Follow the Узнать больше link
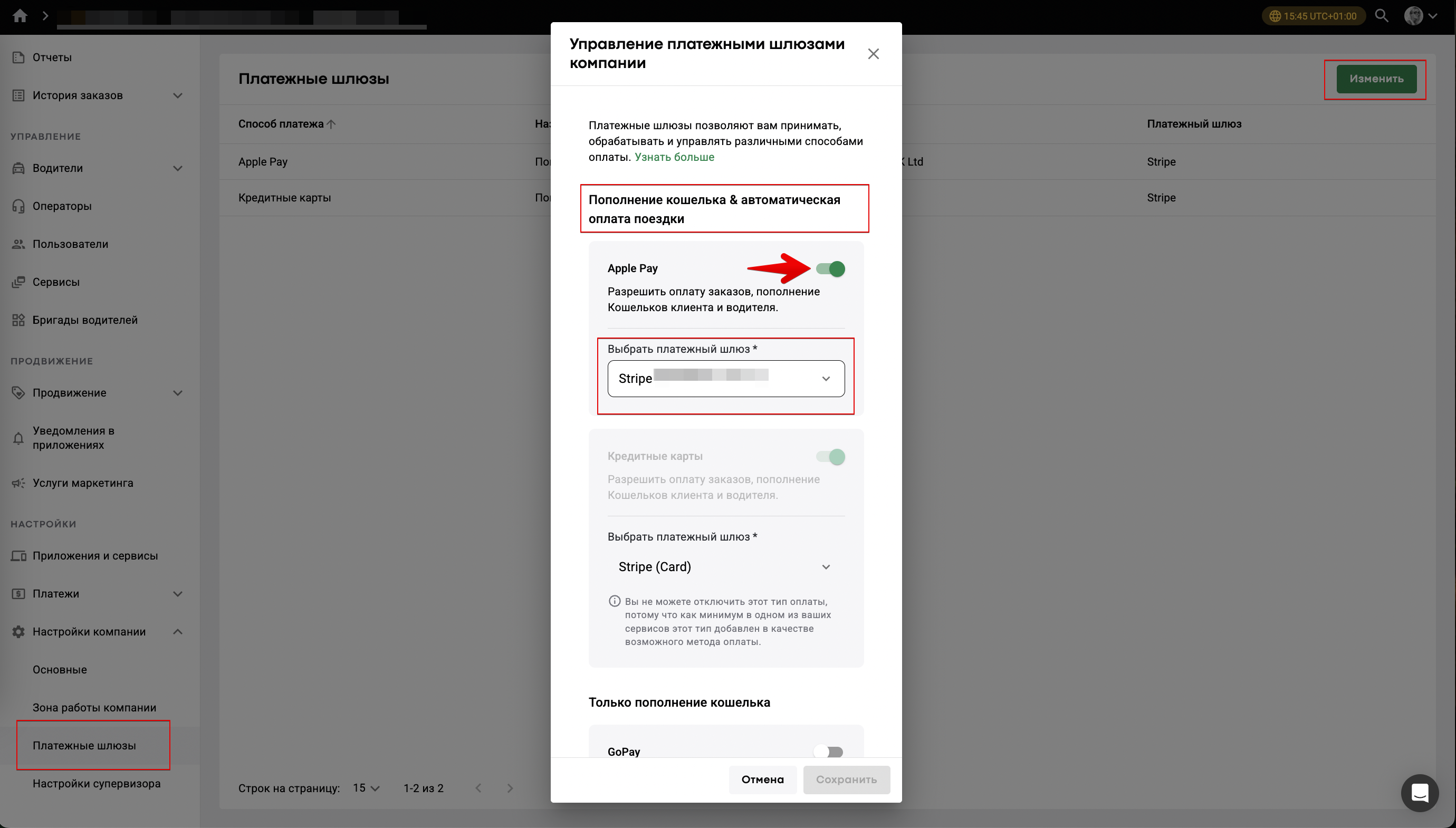Viewport: 1456px width, 828px height. pyautogui.click(x=674, y=157)
